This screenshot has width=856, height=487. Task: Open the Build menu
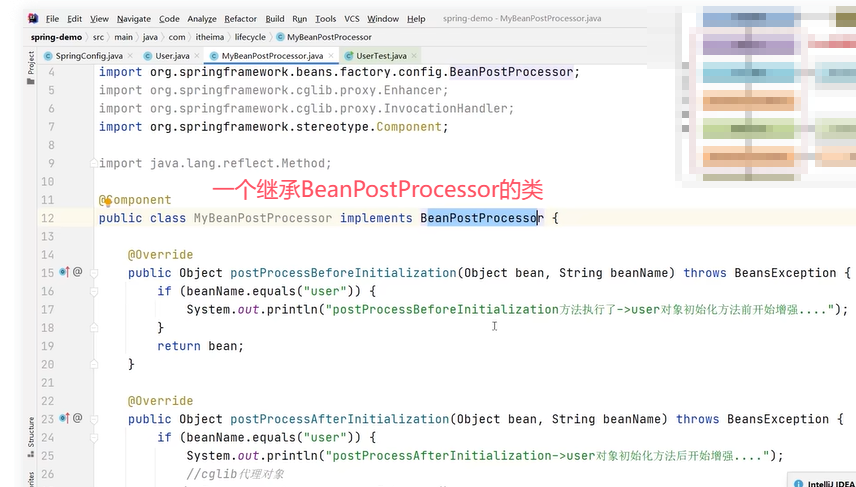[275, 19]
